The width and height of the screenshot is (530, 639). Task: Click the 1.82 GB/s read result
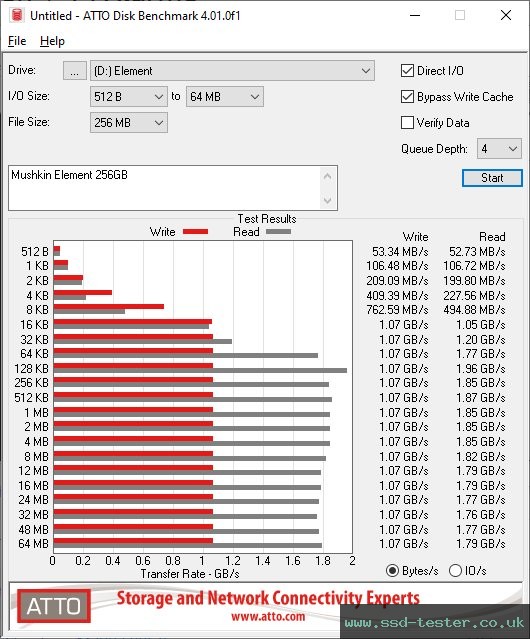481,457
